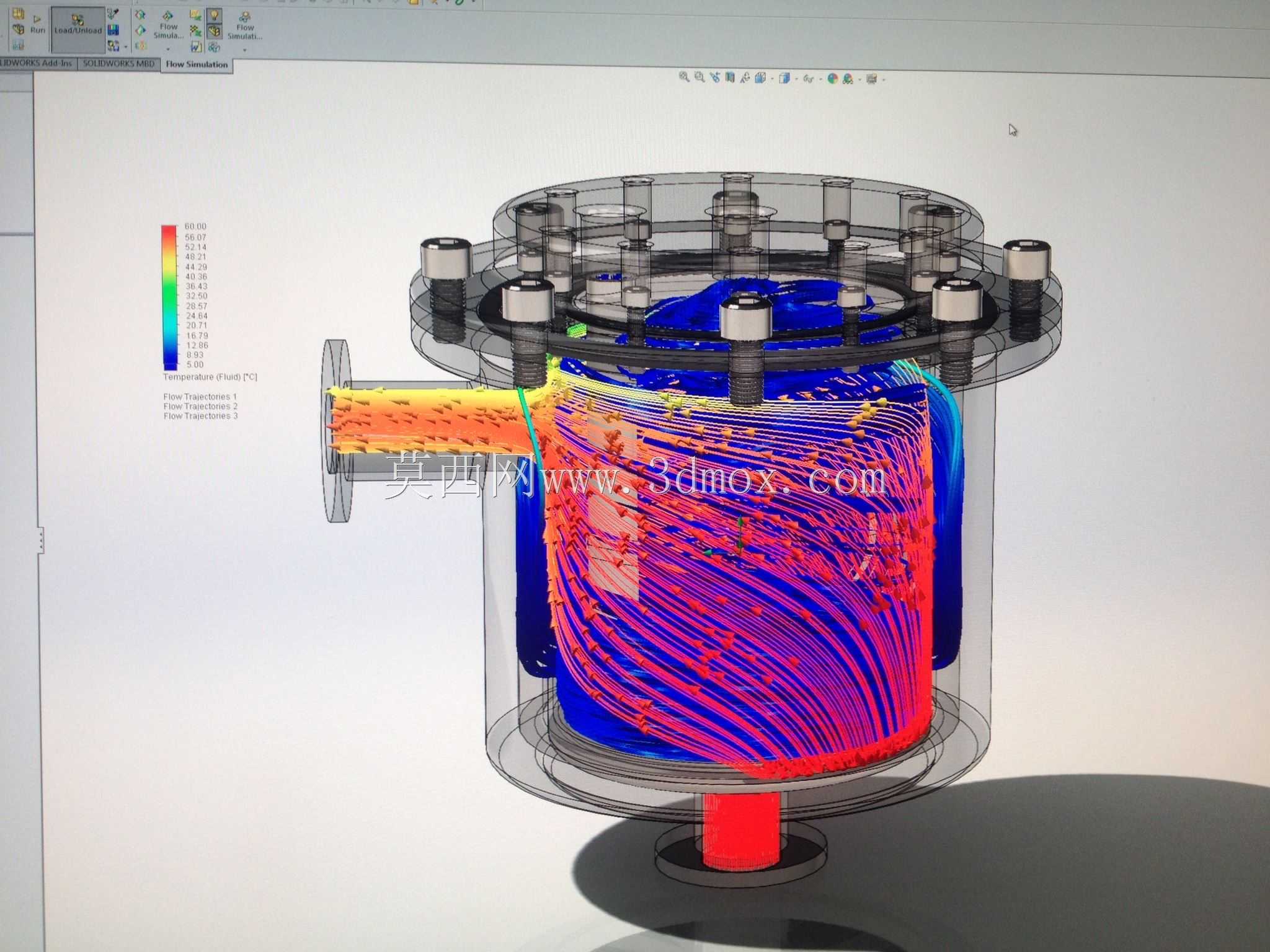The image size is (1270, 952).
Task: Click the Edit Appearance color-ball icon
Action: point(833,79)
